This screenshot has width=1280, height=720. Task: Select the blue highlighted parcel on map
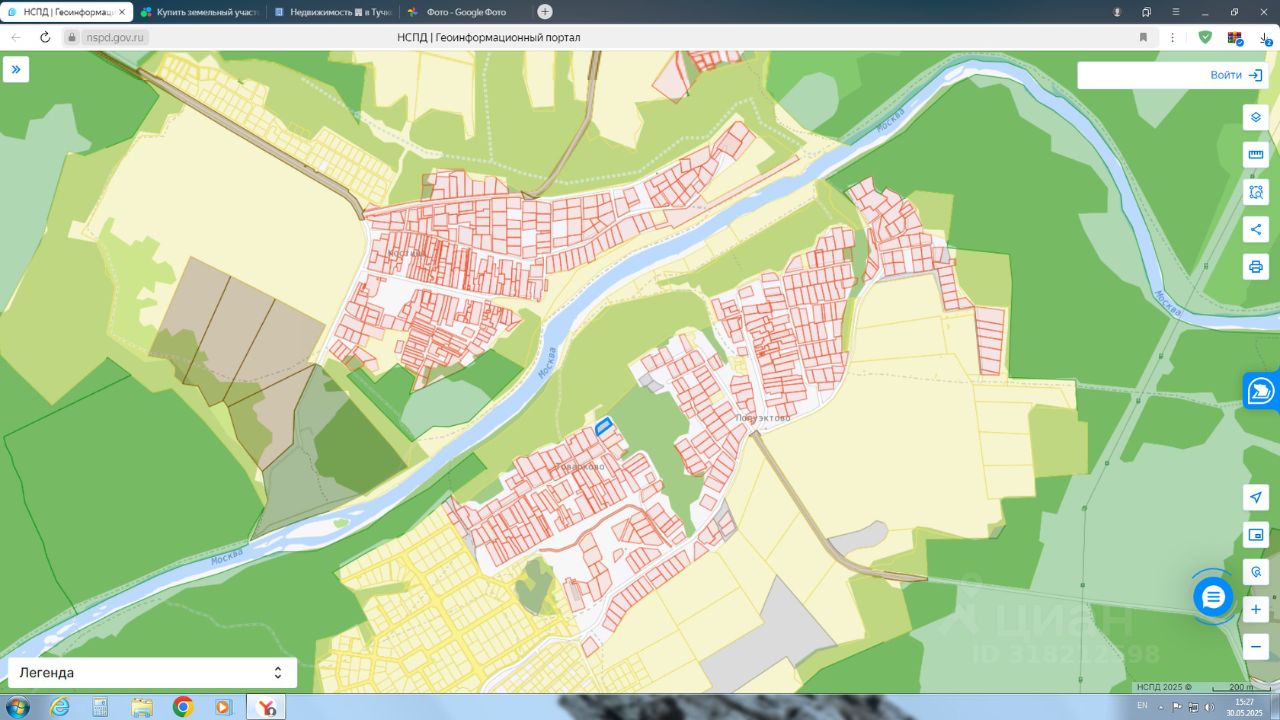[x=603, y=426]
